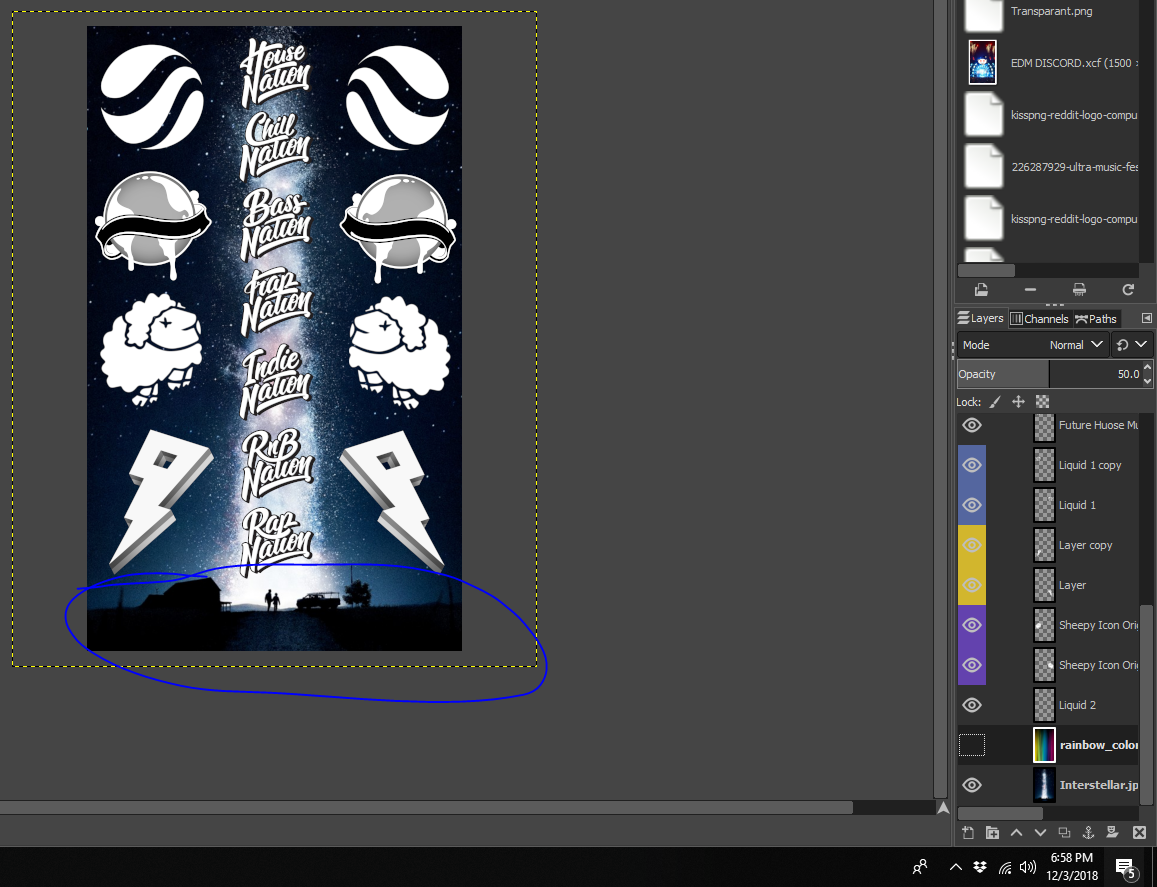Set layer opacity using the Opacity slider
Image resolution: width=1157 pixels, height=887 pixels.
(1049, 374)
